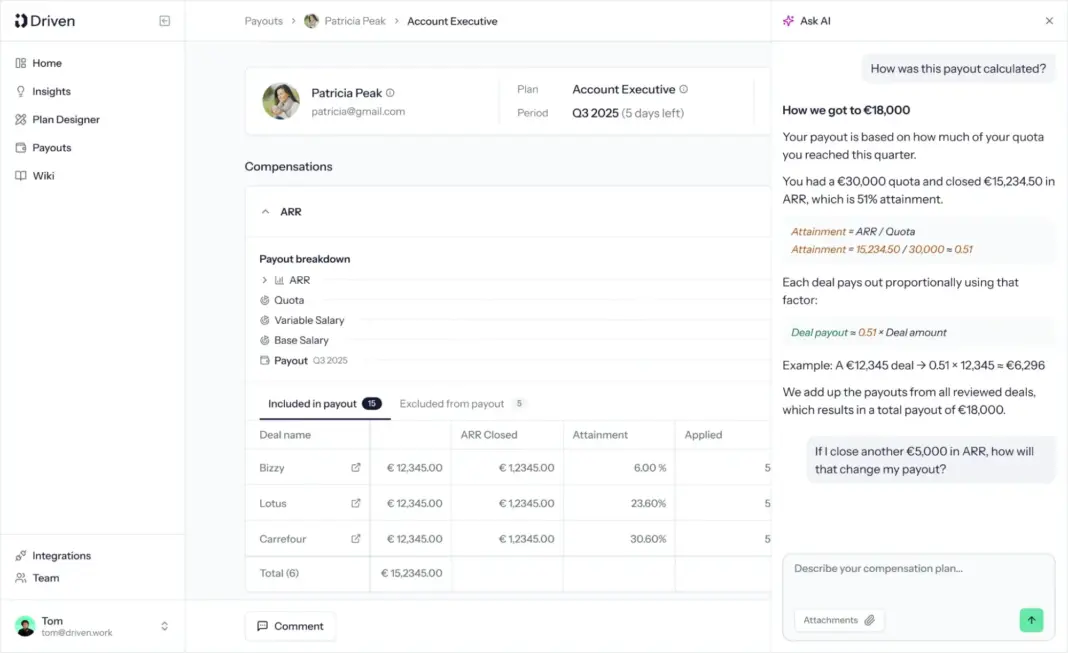Close the Ask AI panel

coord(1050,21)
